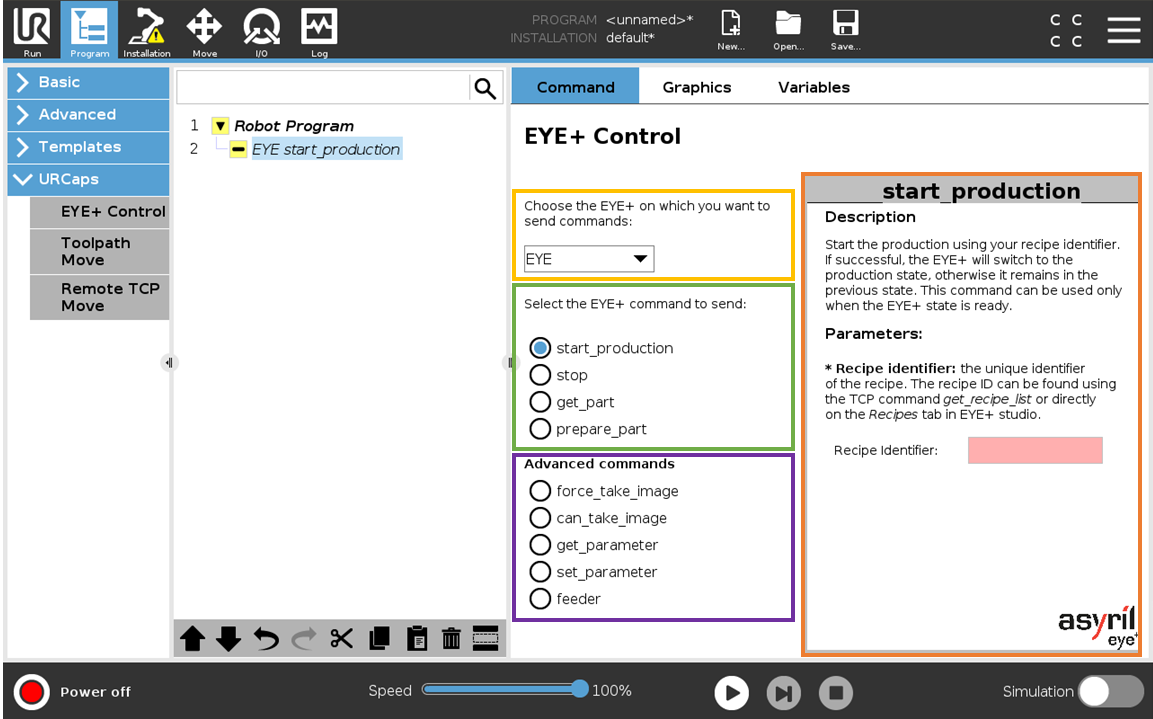Viewport: 1153px width, 719px height.
Task: Collapse the URCaps section
Action: point(88,179)
